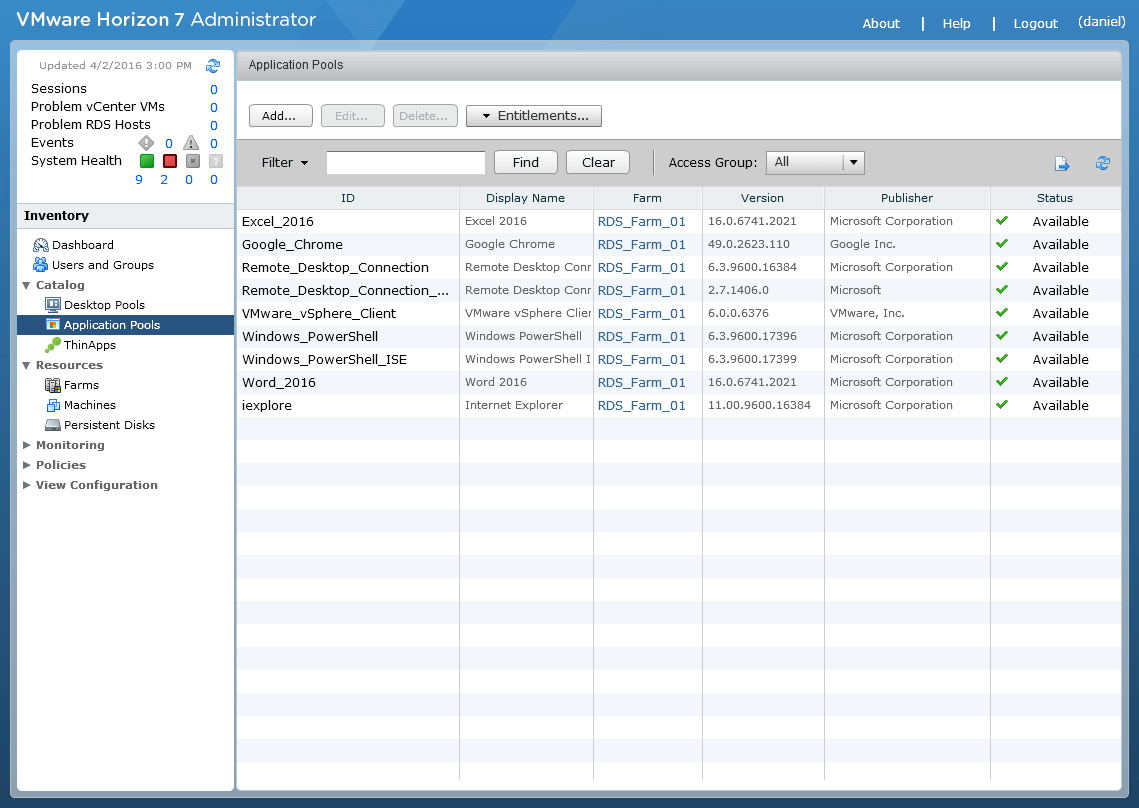Open Desktop Pools in the Catalog
The width and height of the screenshot is (1139, 808).
[x=104, y=305]
